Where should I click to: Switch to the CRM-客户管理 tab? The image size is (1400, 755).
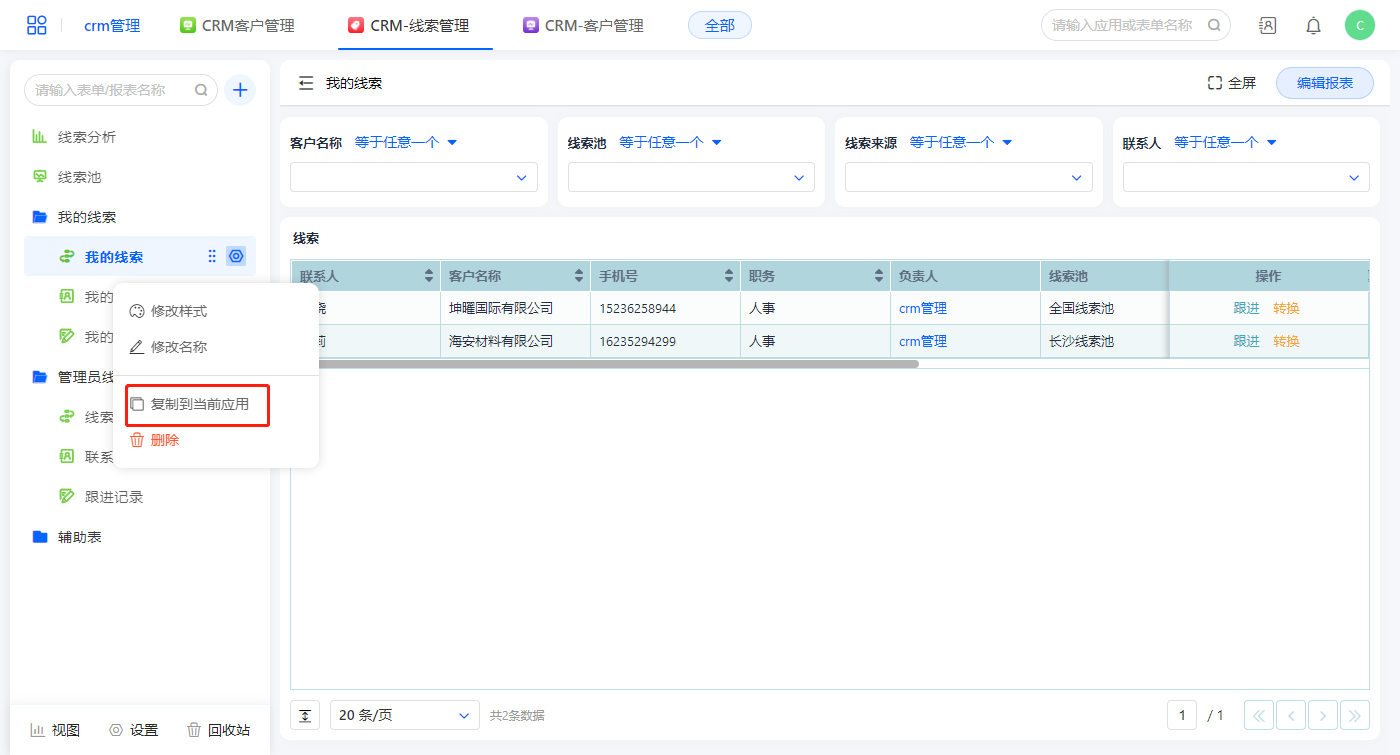[583, 26]
